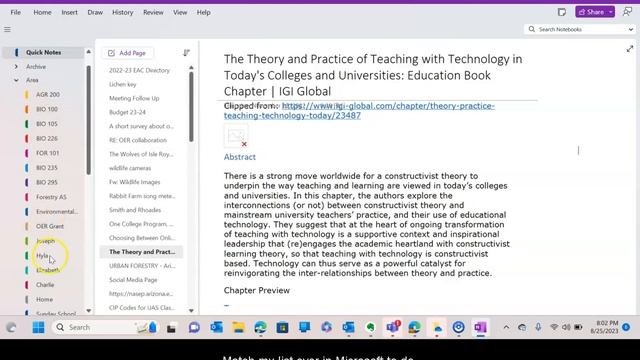The height and width of the screenshot is (360, 640).
Task: Click the Share button
Action: click(591, 12)
